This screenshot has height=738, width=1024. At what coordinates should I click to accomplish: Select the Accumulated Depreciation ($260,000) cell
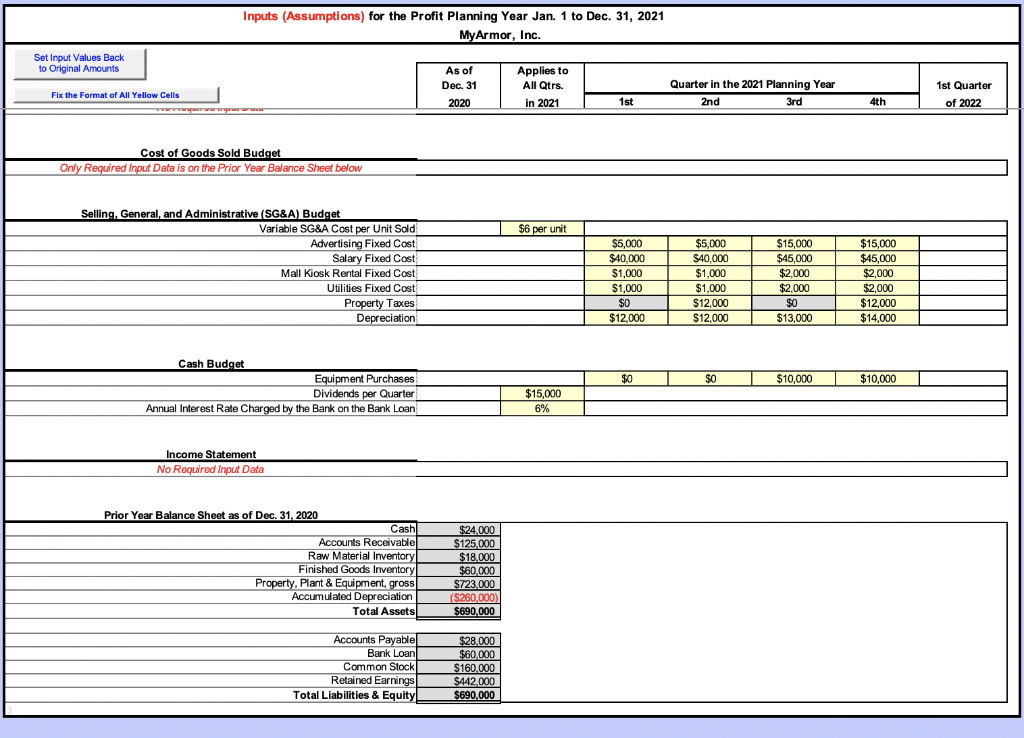[x=458, y=596]
